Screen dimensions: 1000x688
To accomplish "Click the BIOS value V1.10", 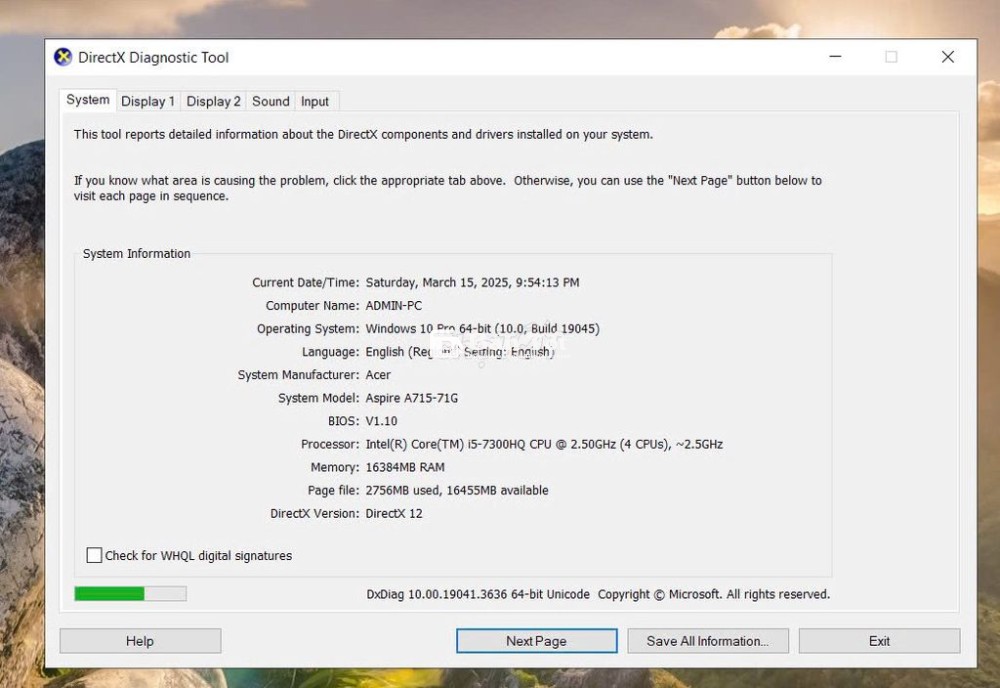I will pyautogui.click(x=381, y=421).
